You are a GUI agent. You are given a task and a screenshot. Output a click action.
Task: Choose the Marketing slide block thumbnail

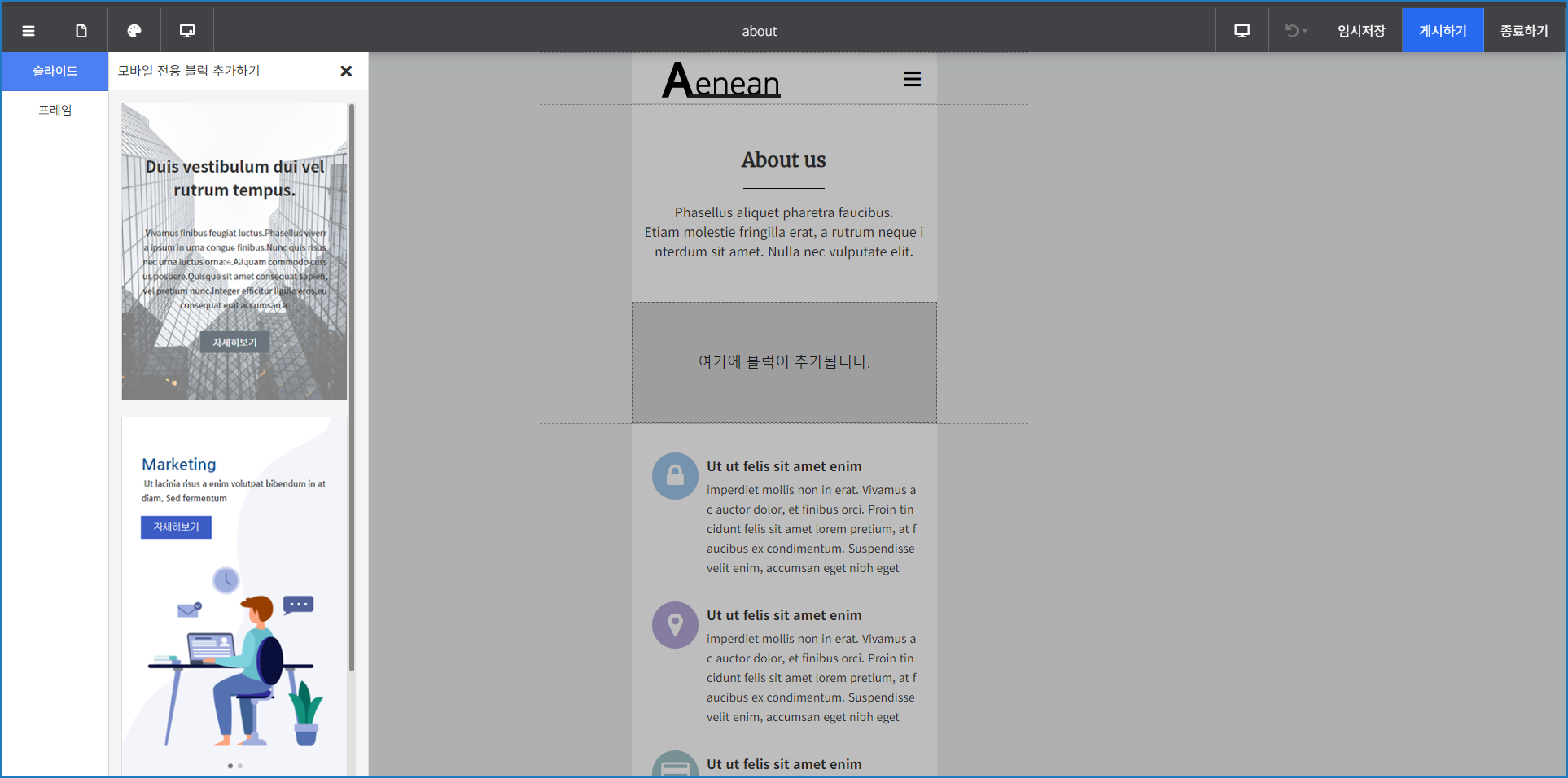234,596
